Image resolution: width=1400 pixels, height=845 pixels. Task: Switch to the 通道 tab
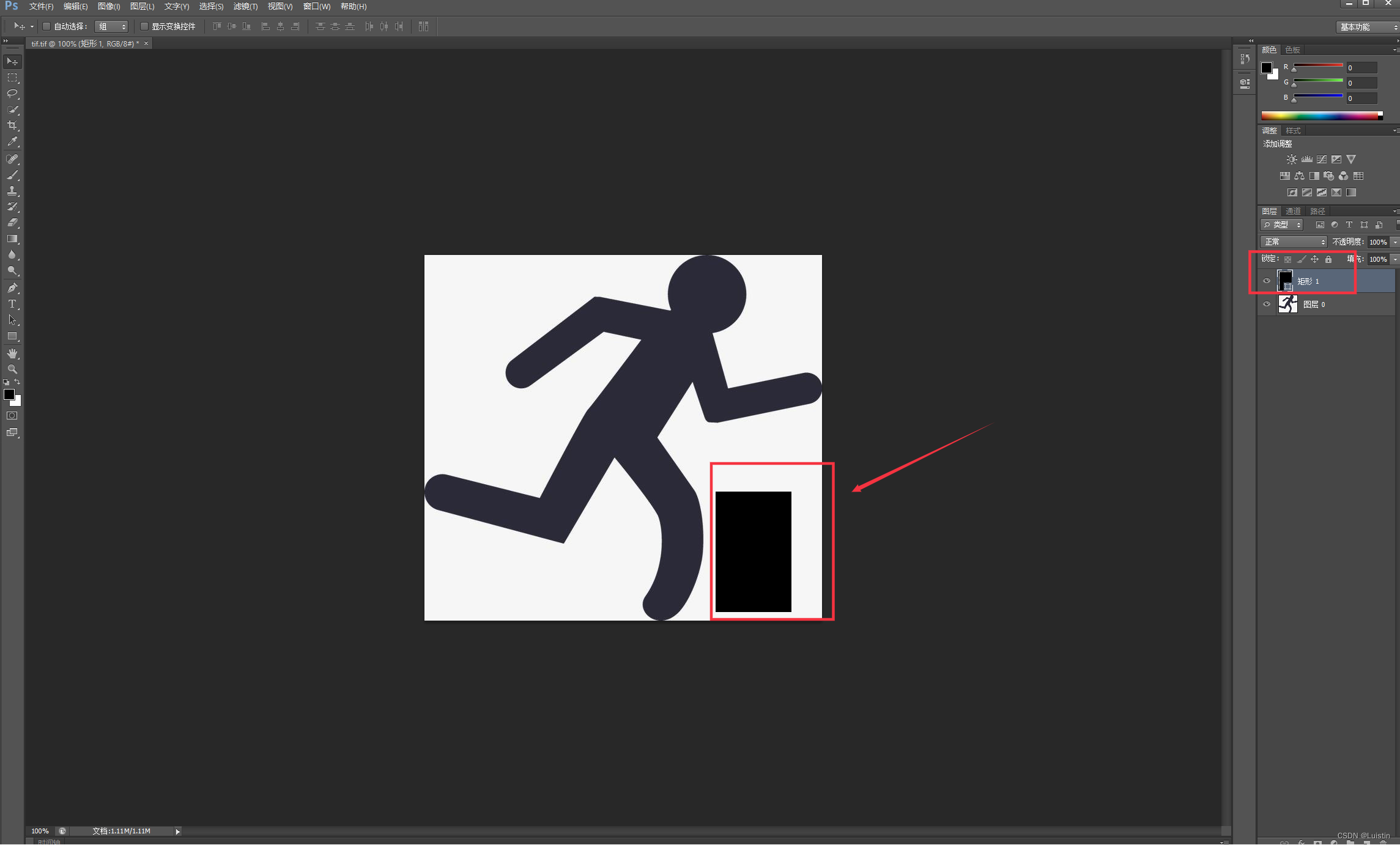tap(1293, 212)
